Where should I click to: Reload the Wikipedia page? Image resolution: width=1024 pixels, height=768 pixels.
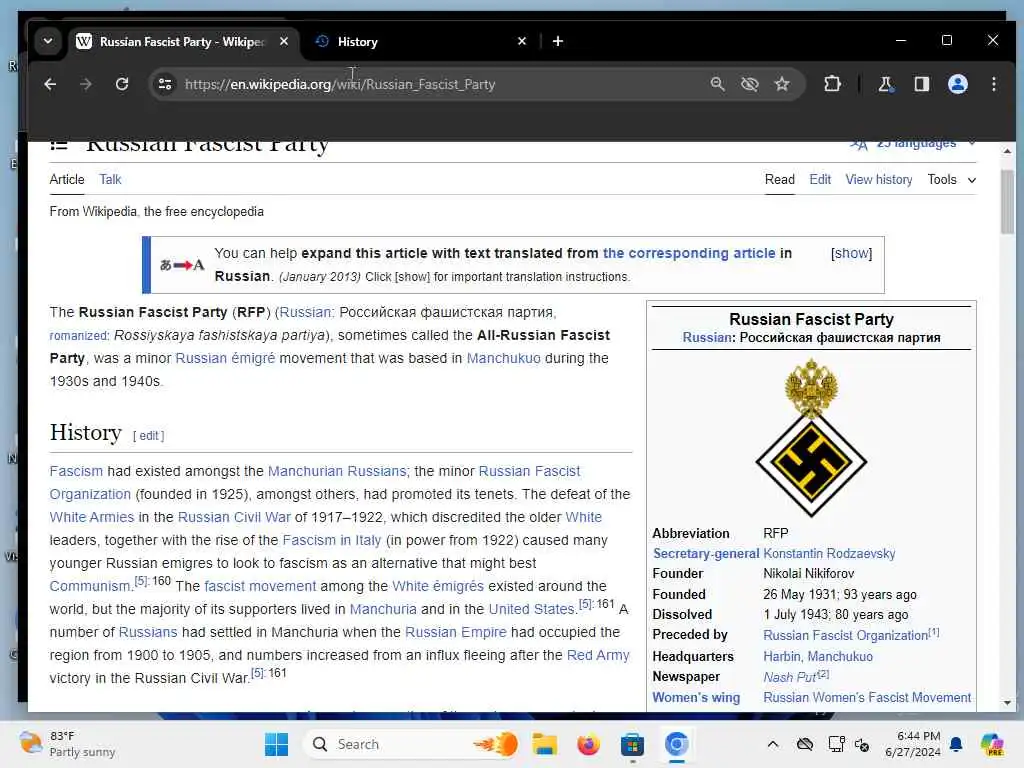coord(121,84)
